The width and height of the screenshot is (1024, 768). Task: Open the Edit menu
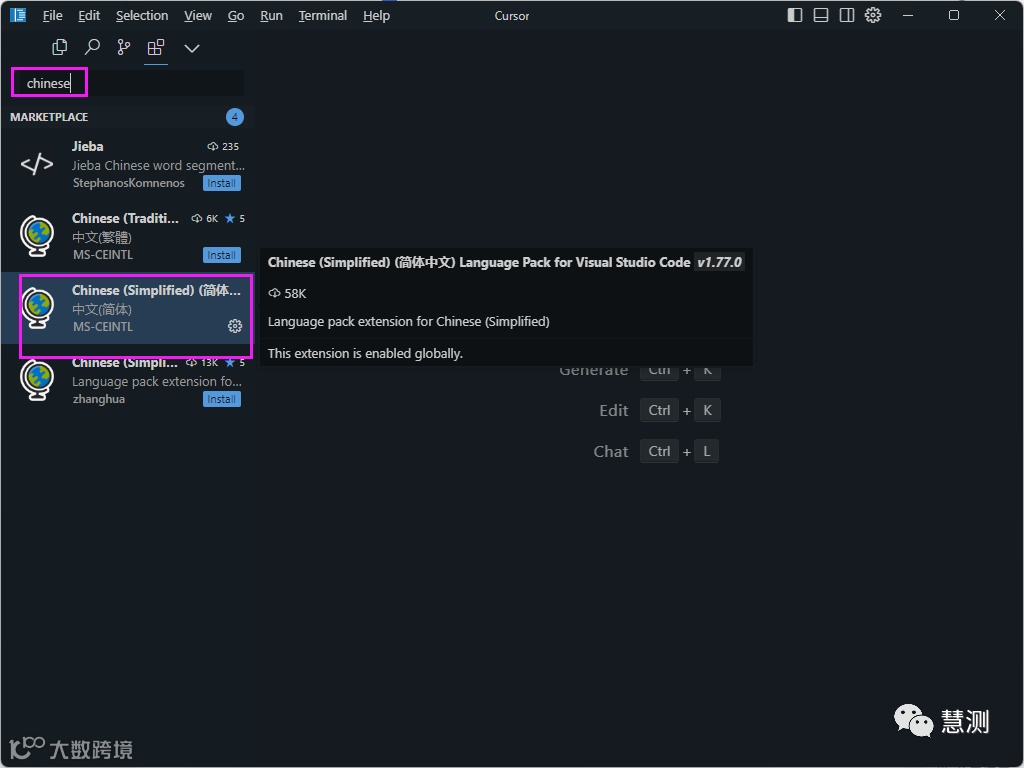click(x=89, y=15)
